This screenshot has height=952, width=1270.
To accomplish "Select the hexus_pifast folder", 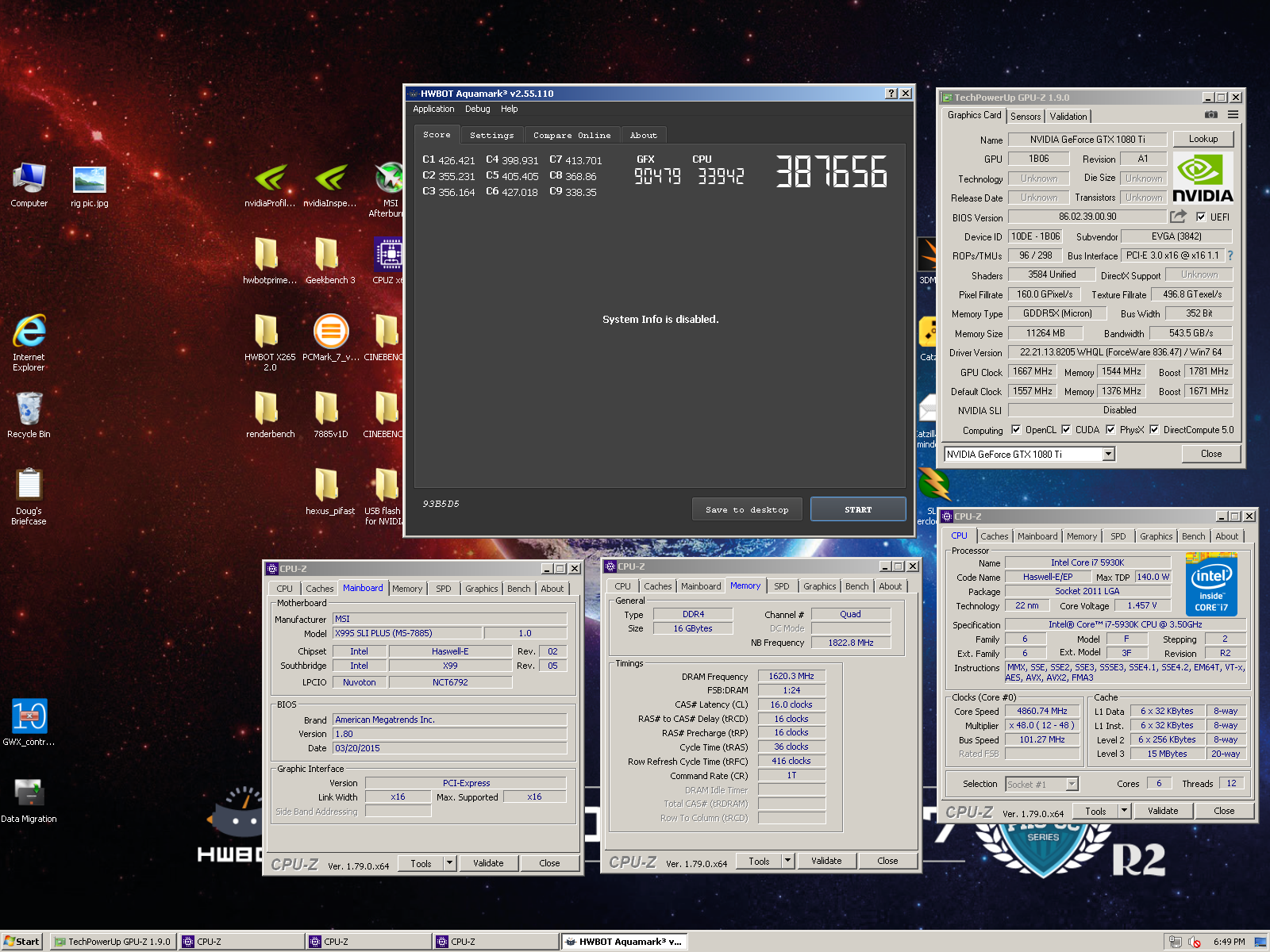I will tap(330, 492).
